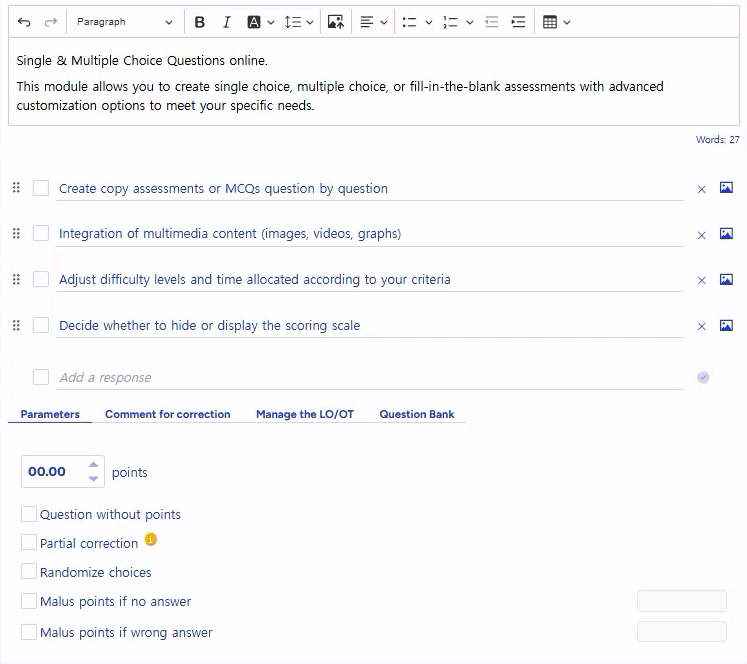Click the drag handle of the difficulty levels answer
The width and height of the screenshot is (747, 664).
[x=16, y=280]
